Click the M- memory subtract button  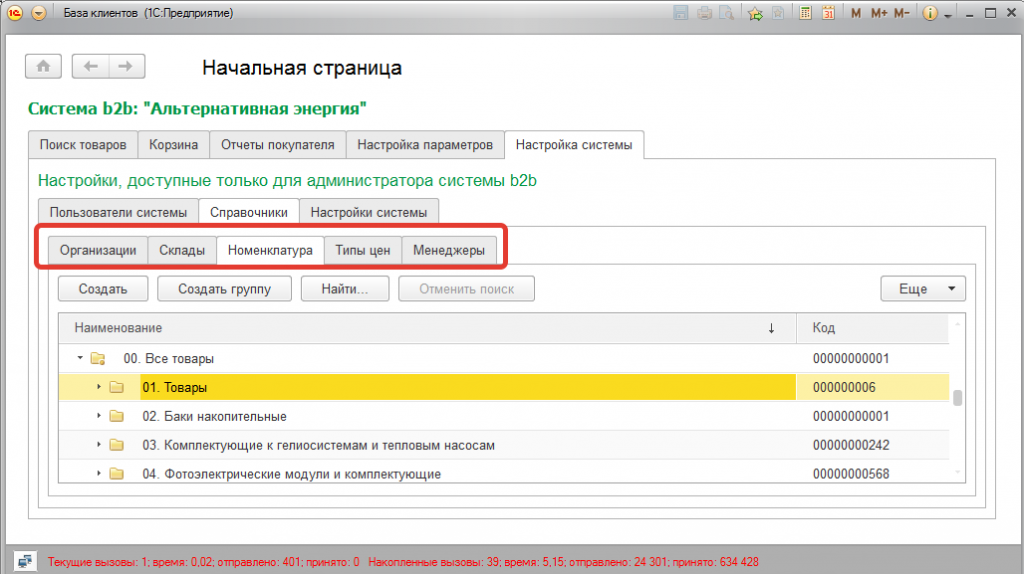point(901,13)
